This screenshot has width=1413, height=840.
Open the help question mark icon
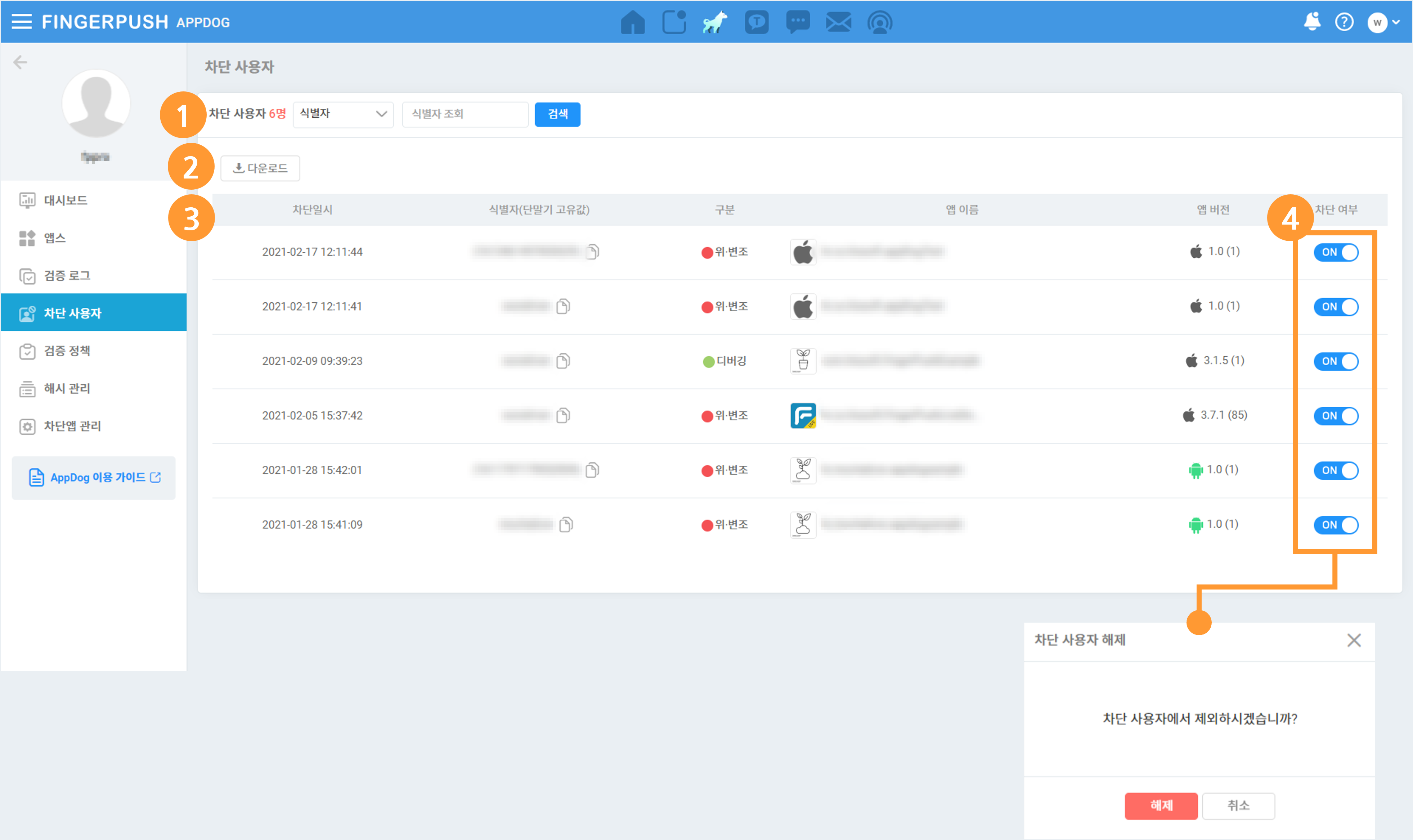tap(1344, 22)
